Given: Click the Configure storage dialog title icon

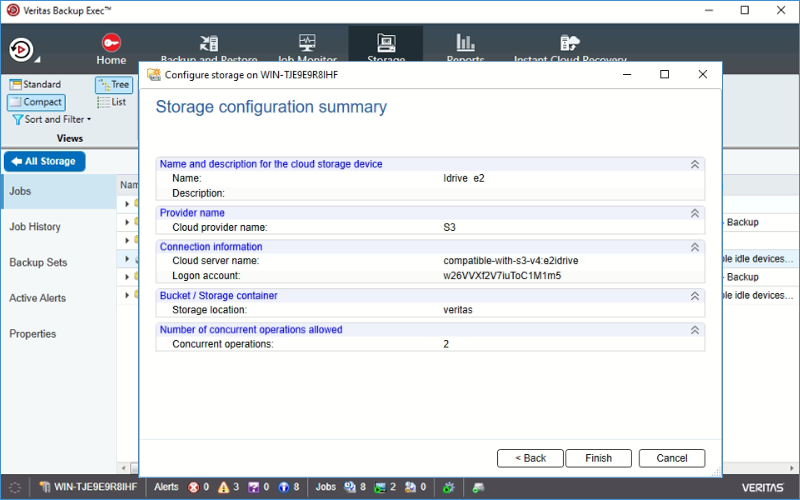Looking at the screenshot, I should coord(154,74).
